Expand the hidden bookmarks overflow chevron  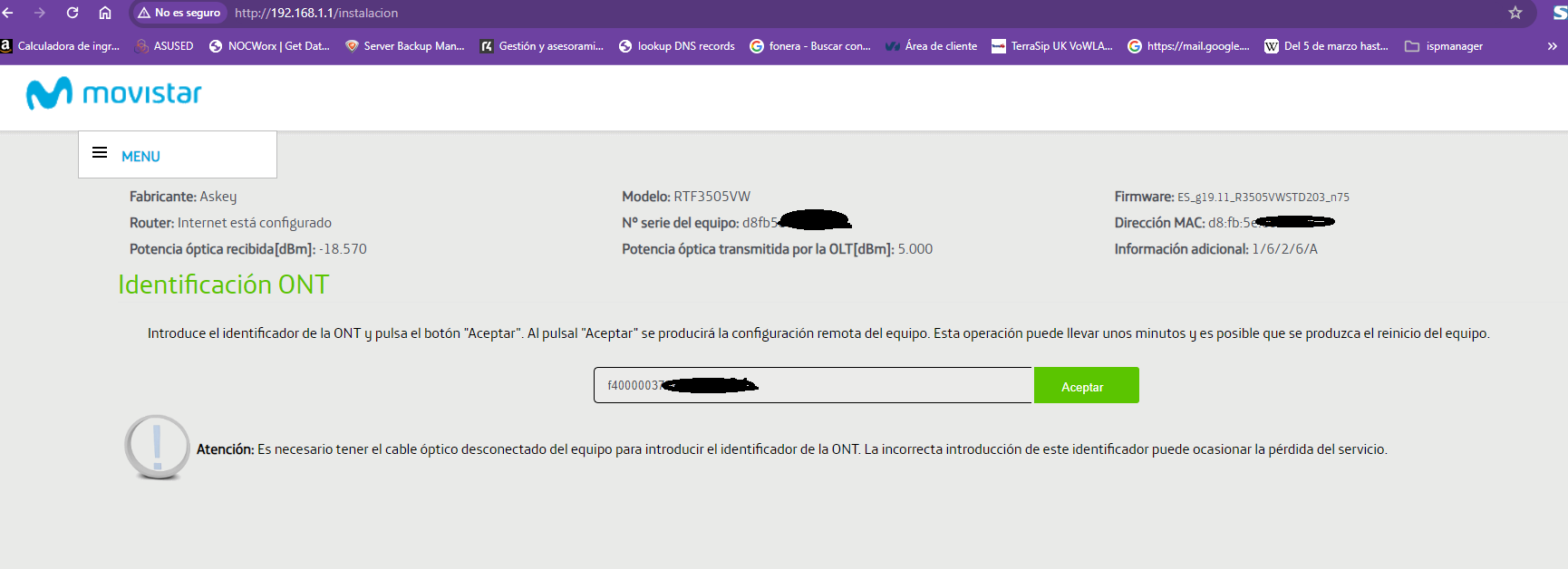coord(1552,46)
